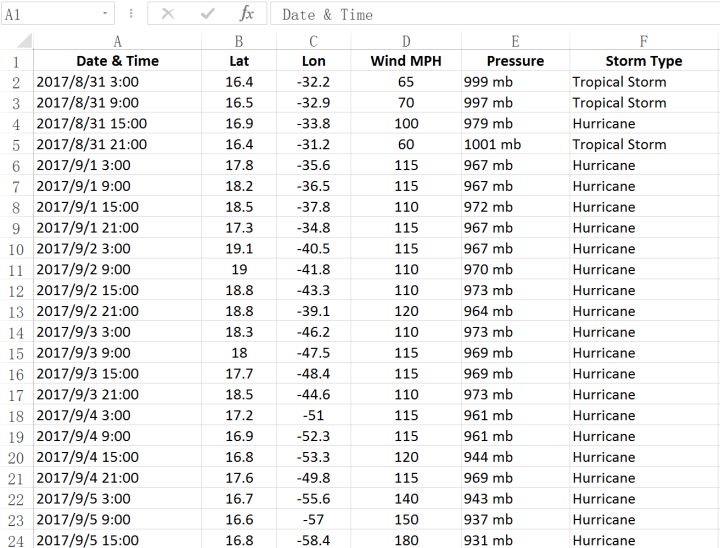Image resolution: width=720 pixels, height=548 pixels.
Task: Click the Enter checkmark formula bar icon
Action: 208,14
